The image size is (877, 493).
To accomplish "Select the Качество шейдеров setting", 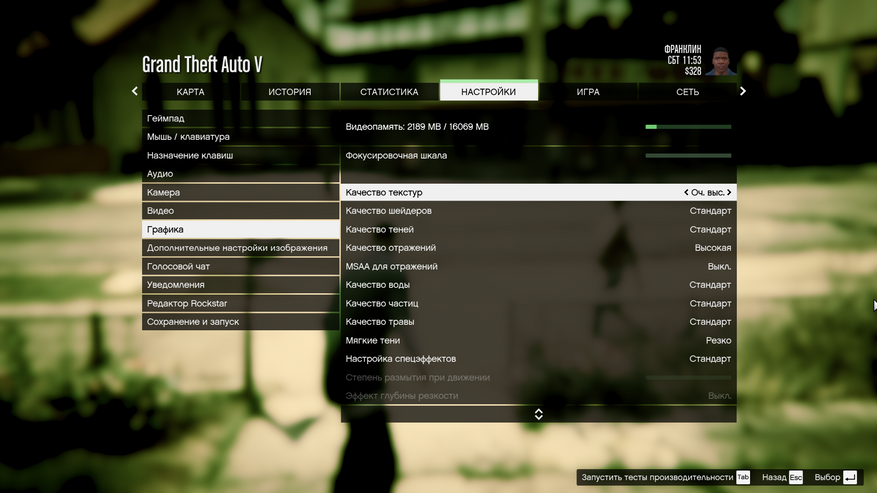I will [x=539, y=210].
